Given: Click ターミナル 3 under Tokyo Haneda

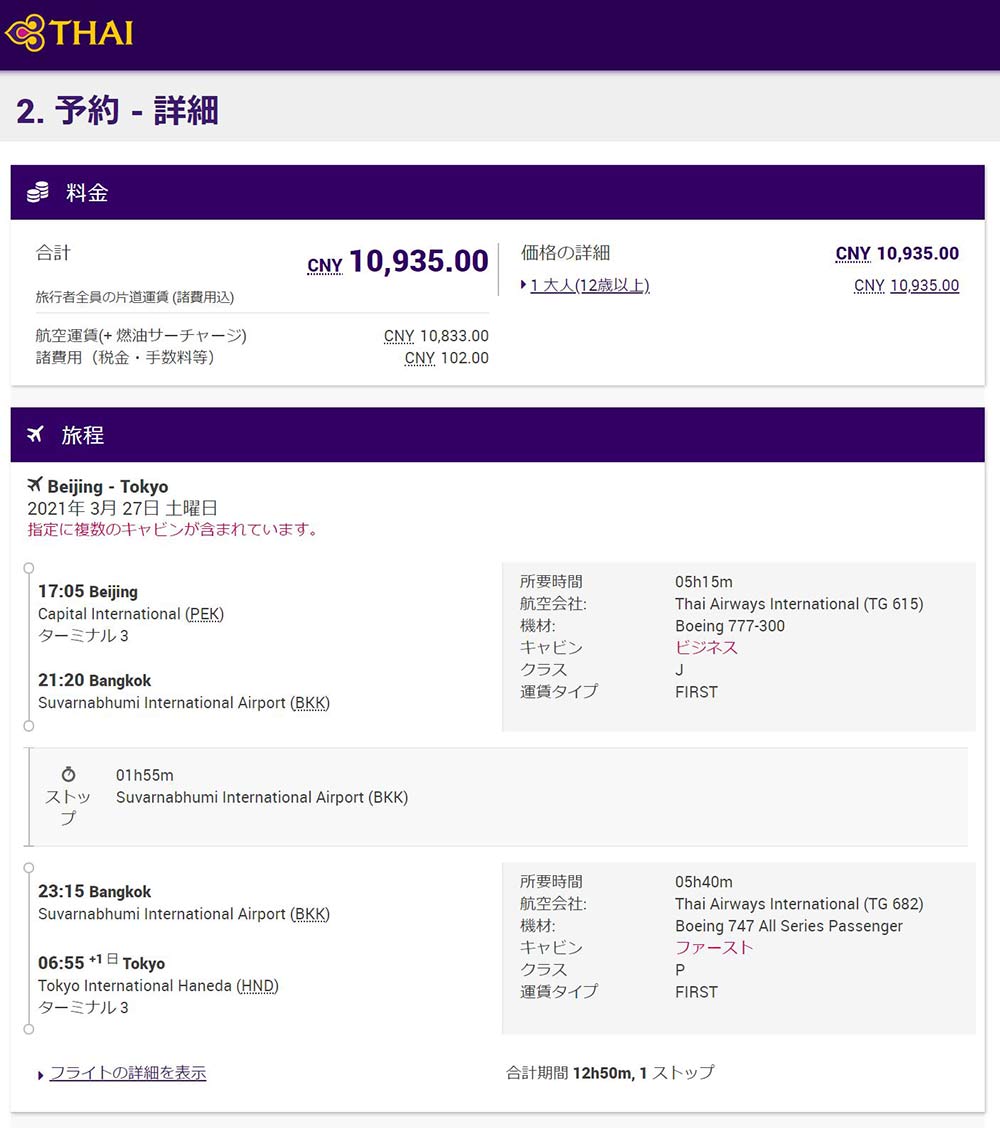Looking at the screenshot, I should click(83, 1008).
